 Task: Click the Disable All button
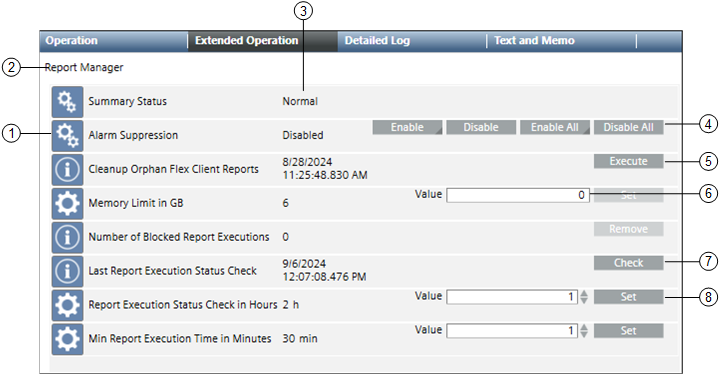coord(629,127)
